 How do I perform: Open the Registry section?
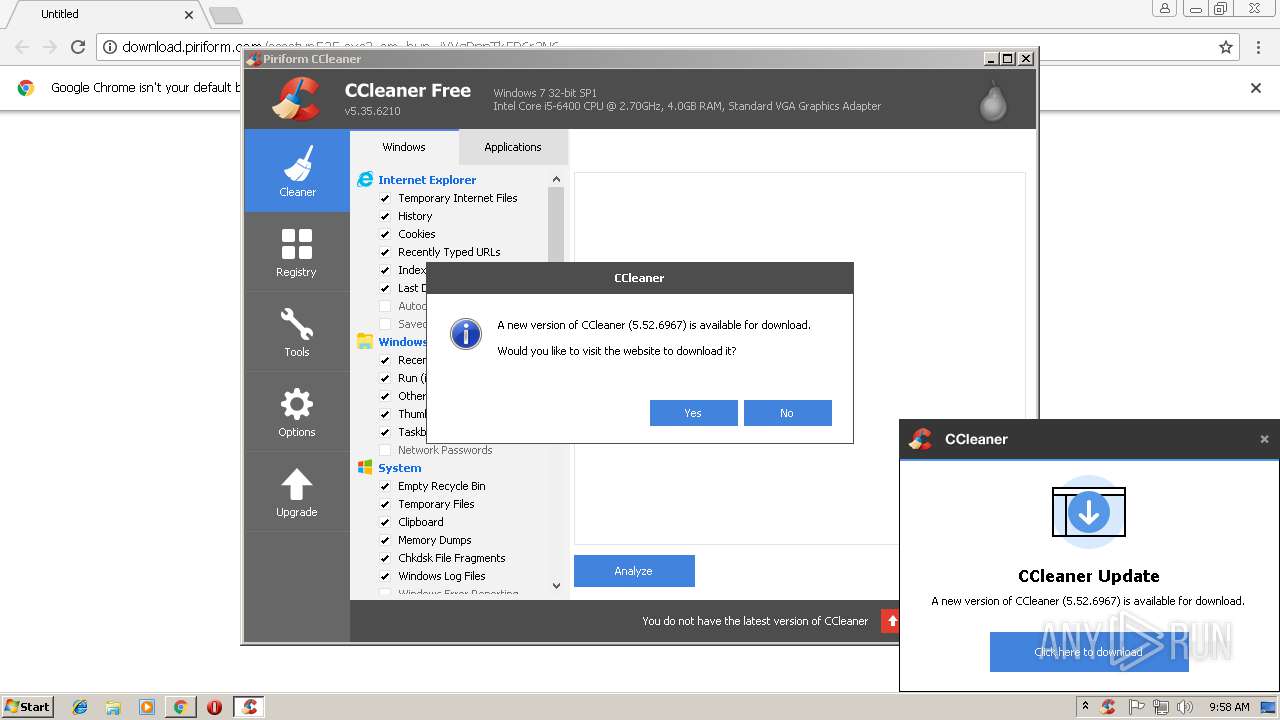[x=297, y=252]
